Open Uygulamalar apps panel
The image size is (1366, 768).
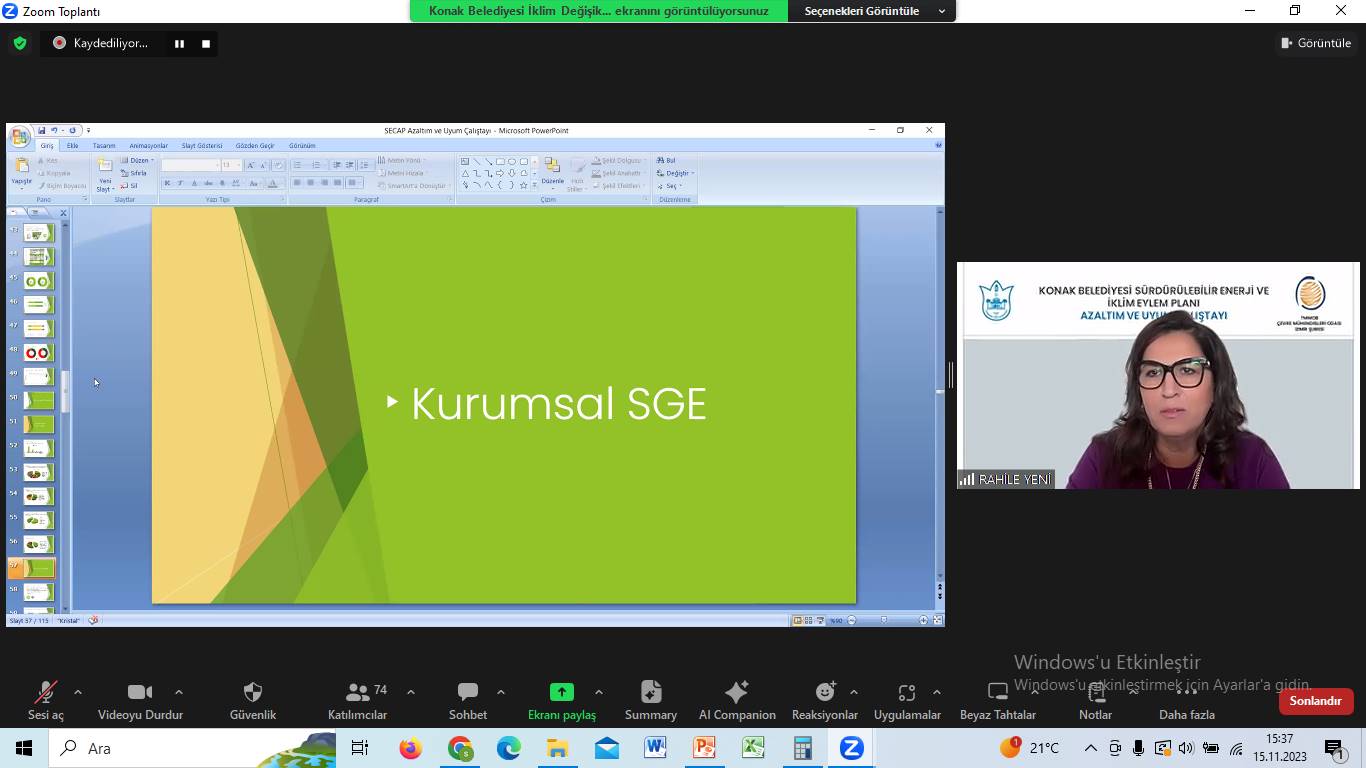point(907,693)
